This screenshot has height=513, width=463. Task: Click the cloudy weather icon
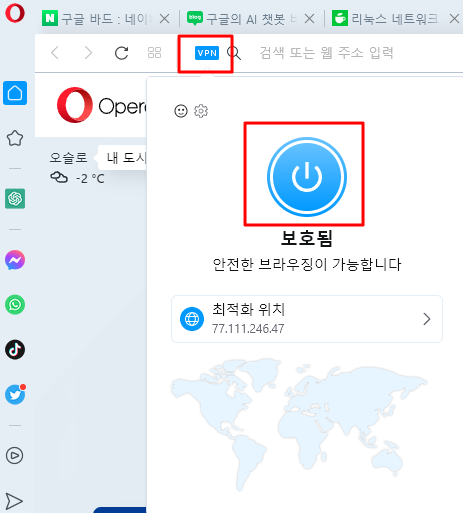pyautogui.click(x=59, y=177)
